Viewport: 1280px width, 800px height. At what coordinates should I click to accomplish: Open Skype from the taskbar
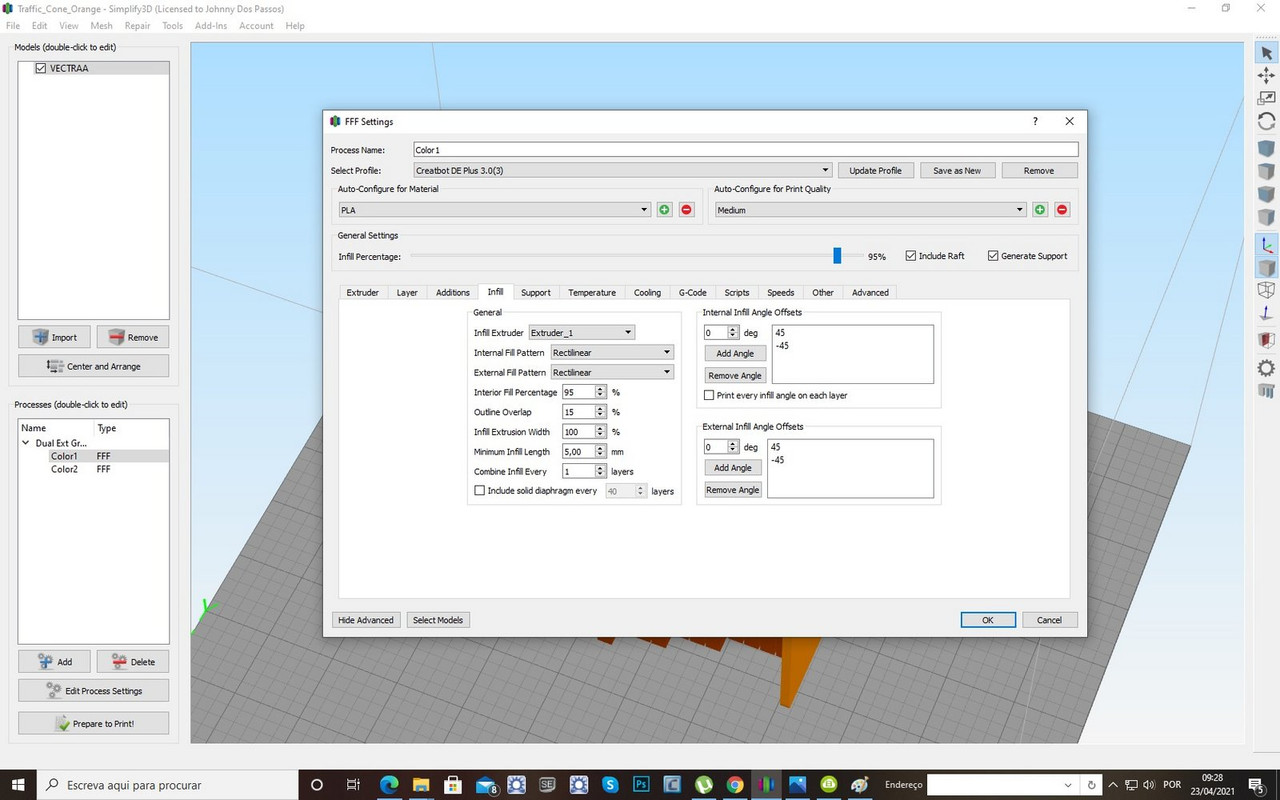[x=610, y=785]
